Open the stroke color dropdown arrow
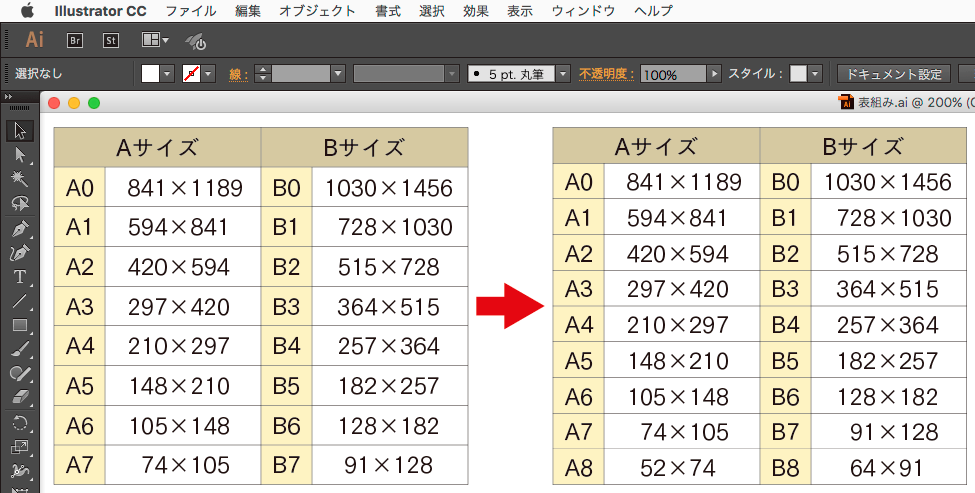Image resolution: width=975 pixels, height=493 pixels. (x=208, y=74)
